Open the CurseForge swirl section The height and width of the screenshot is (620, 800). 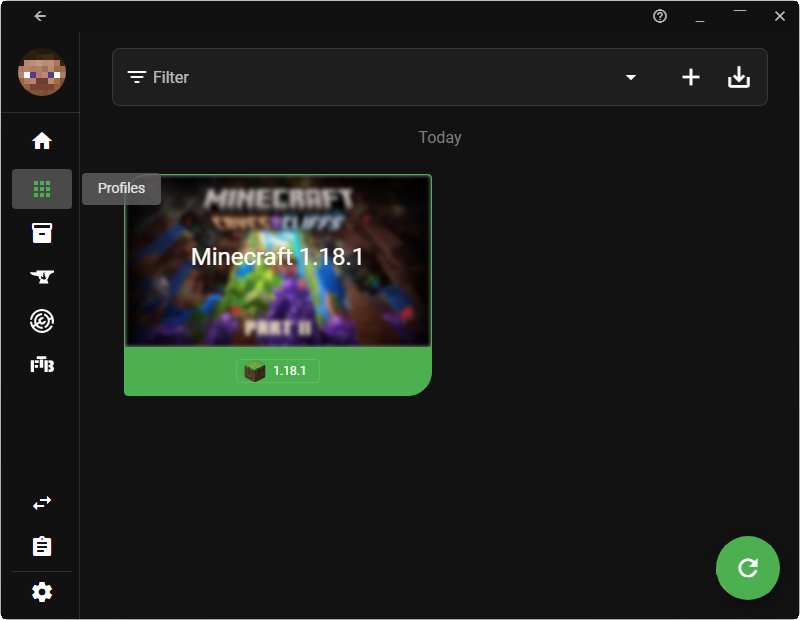click(x=41, y=321)
